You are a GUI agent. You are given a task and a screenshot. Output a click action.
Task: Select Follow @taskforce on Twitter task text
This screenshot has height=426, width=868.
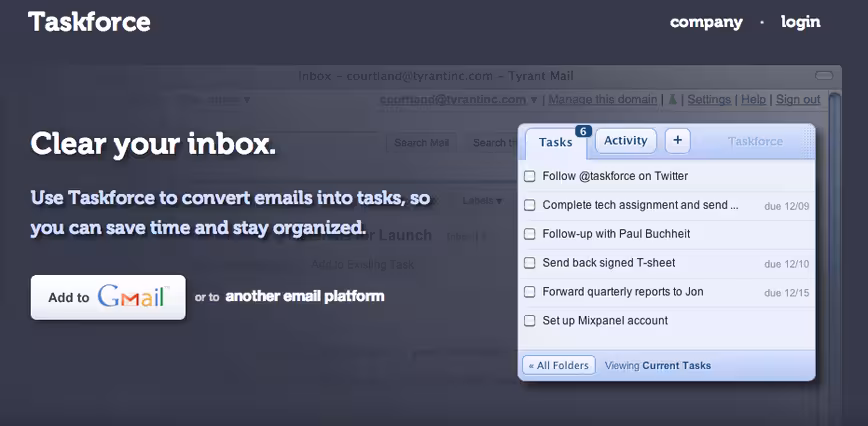click(x=615, y=176)
